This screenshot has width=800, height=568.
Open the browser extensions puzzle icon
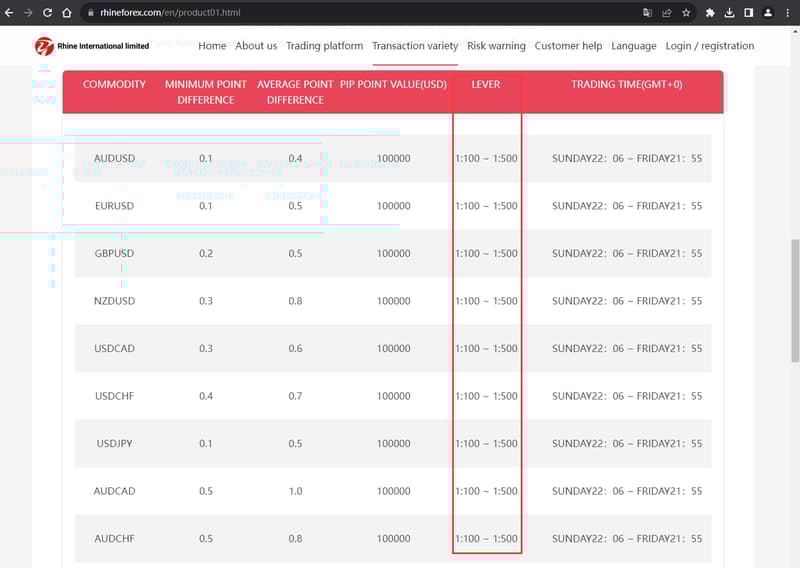coord(710,13)
